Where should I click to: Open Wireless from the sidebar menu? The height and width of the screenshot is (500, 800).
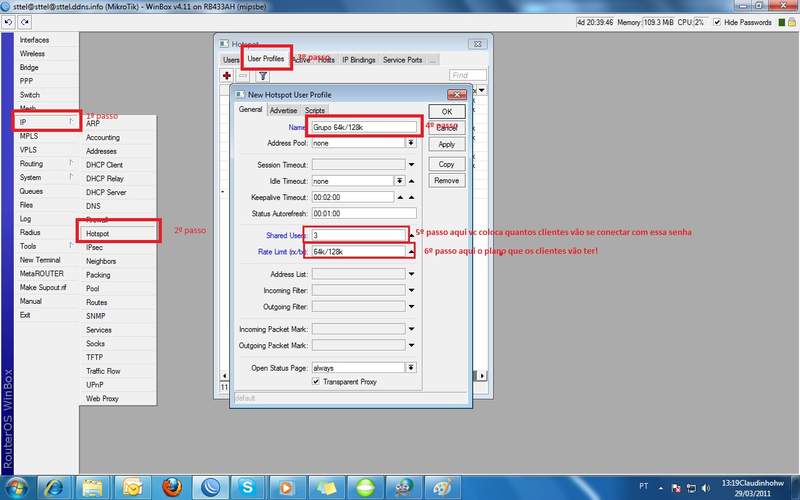pyautogui.click(x=47, y=54)
